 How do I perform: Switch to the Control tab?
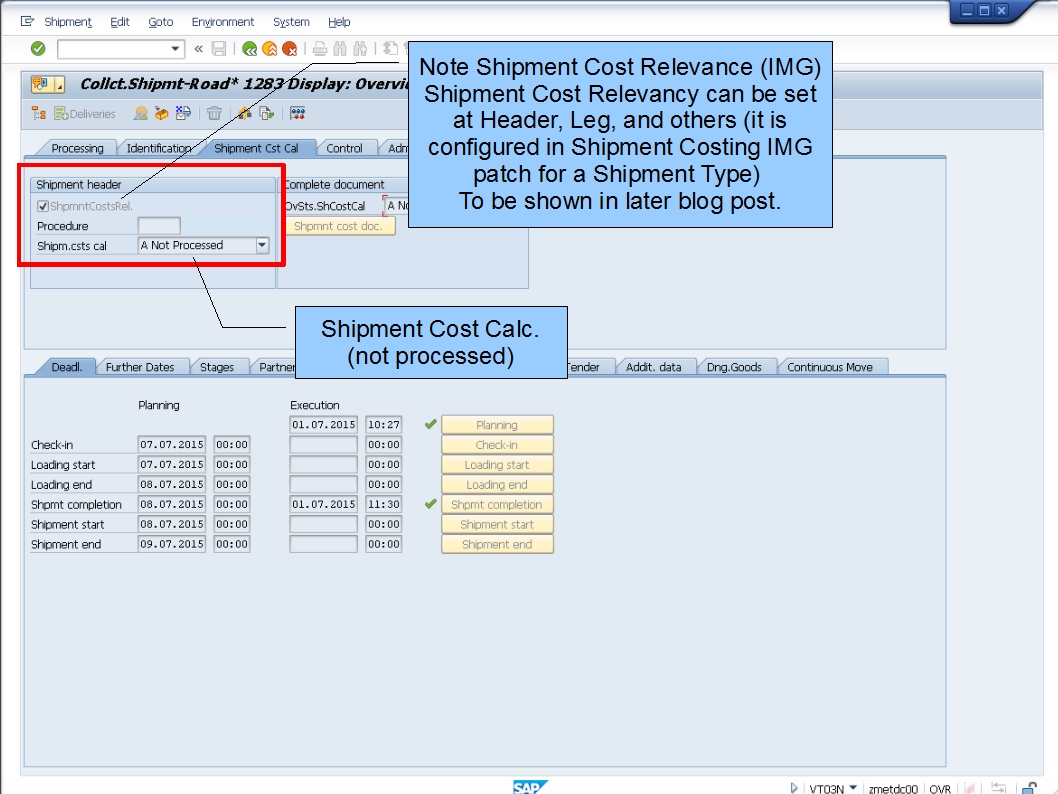pos(344,148)
